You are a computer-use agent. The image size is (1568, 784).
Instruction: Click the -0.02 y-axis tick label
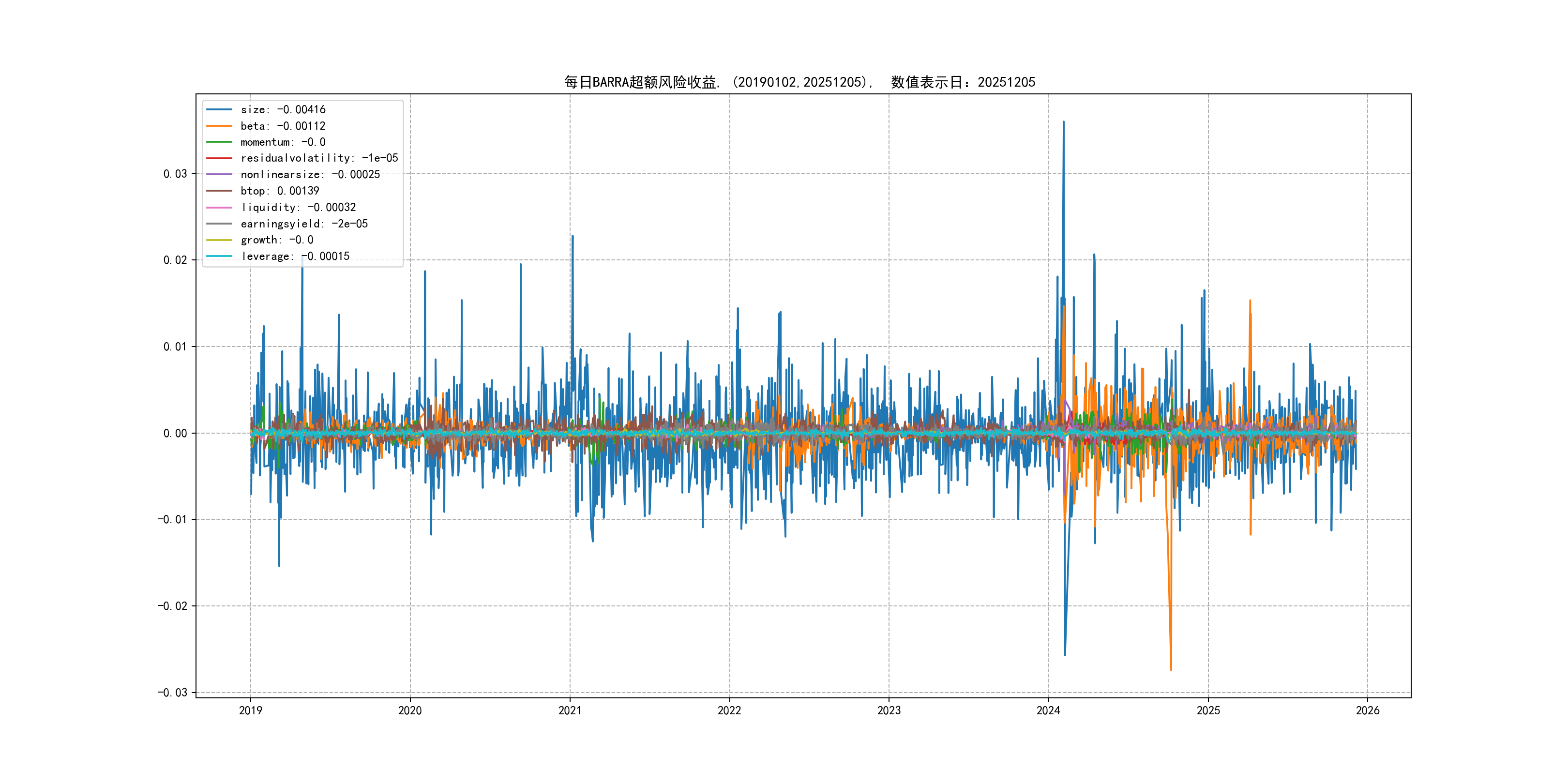pos(172,606)
